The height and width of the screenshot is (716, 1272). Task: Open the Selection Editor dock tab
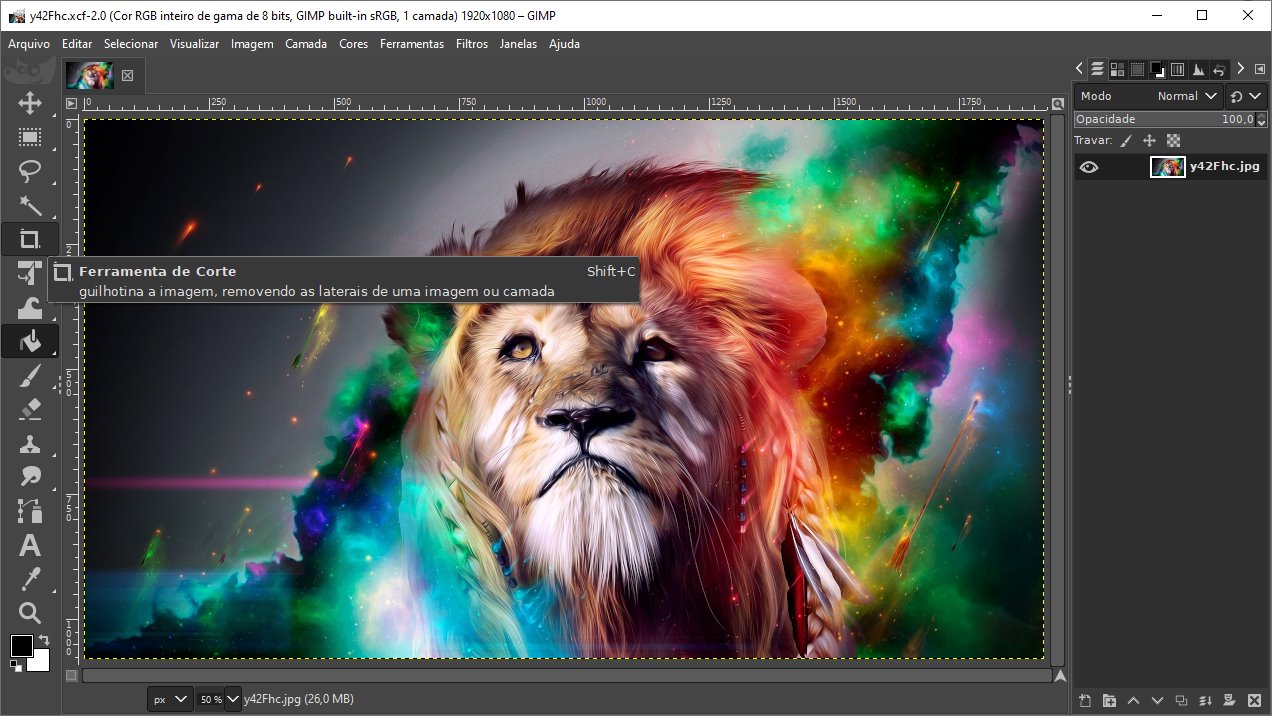(1137, 69)
